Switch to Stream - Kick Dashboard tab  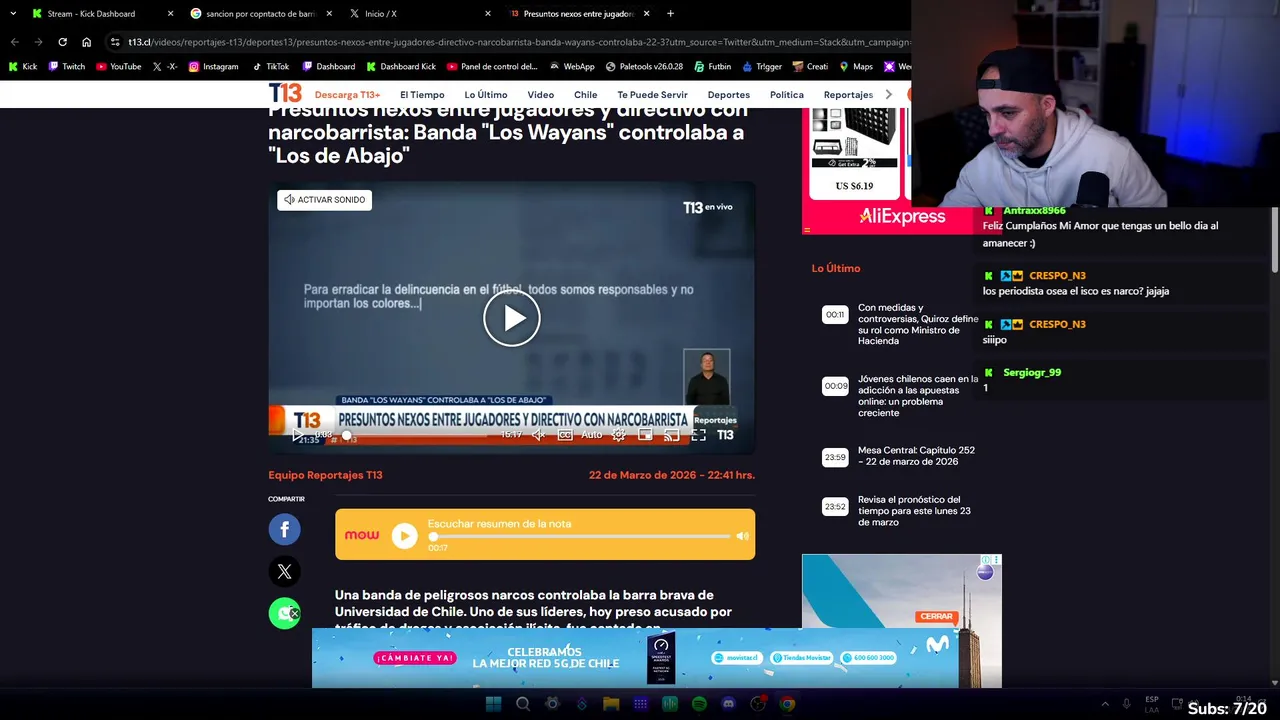[100, 14]
